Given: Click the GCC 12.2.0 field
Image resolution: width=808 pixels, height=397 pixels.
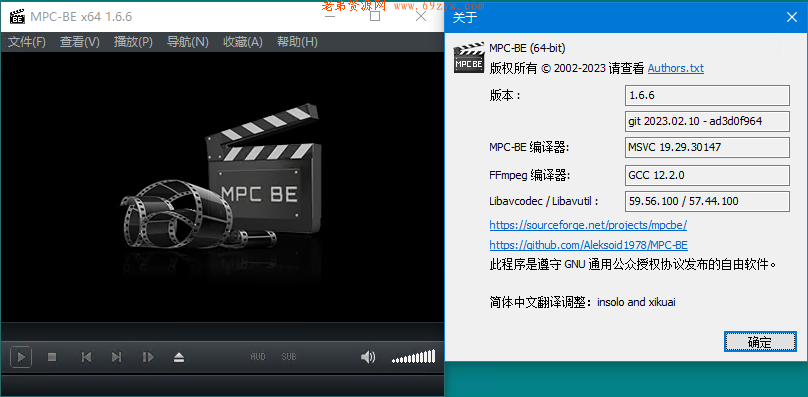Looking at the screenshot, I should (x=707, y=175).
